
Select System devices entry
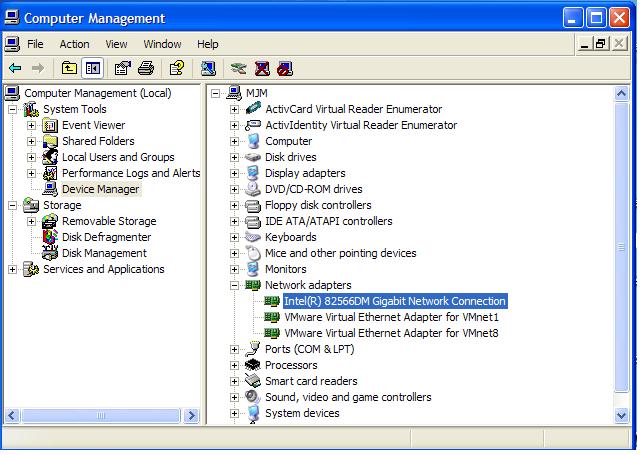pyautogui.click(x=302, y=413)
